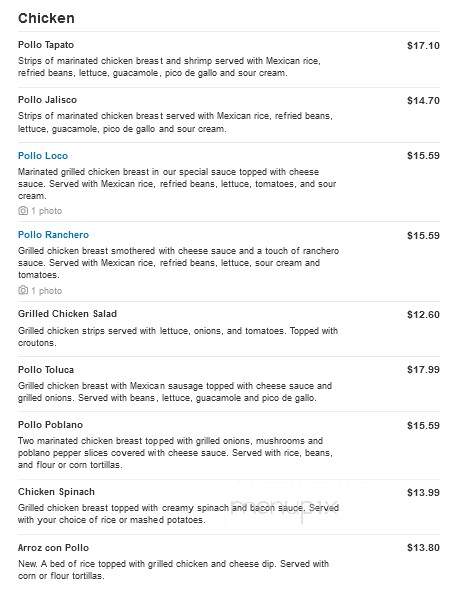The image size is (463, 590).
Task: Click camera icon under Pollo Loco
Action: (23, 211)
